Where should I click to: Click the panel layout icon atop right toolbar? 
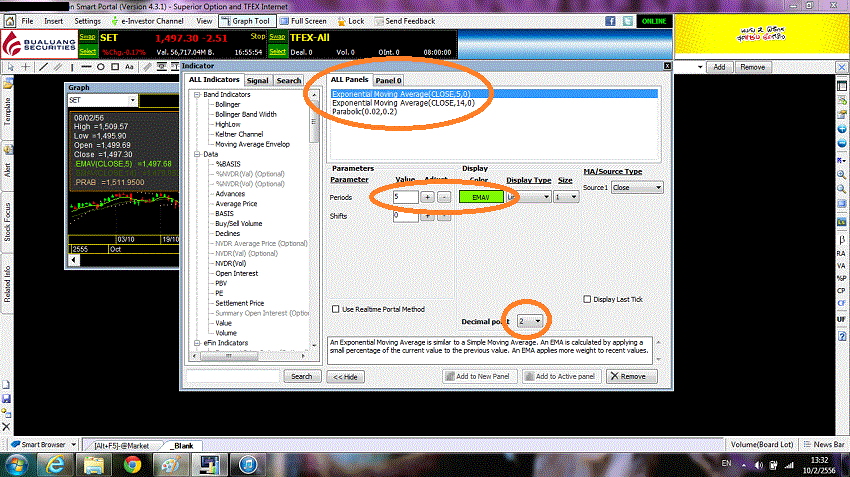click(842, 86)
